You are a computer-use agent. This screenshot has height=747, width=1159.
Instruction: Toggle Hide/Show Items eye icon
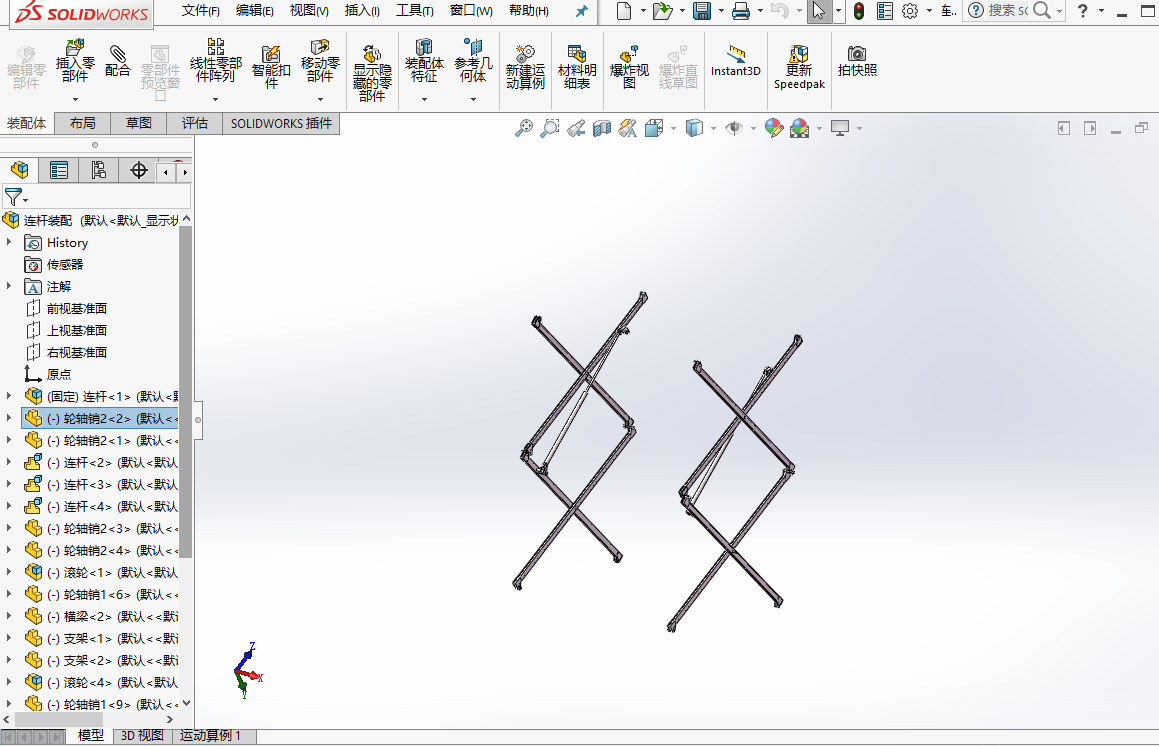point(734,129)
